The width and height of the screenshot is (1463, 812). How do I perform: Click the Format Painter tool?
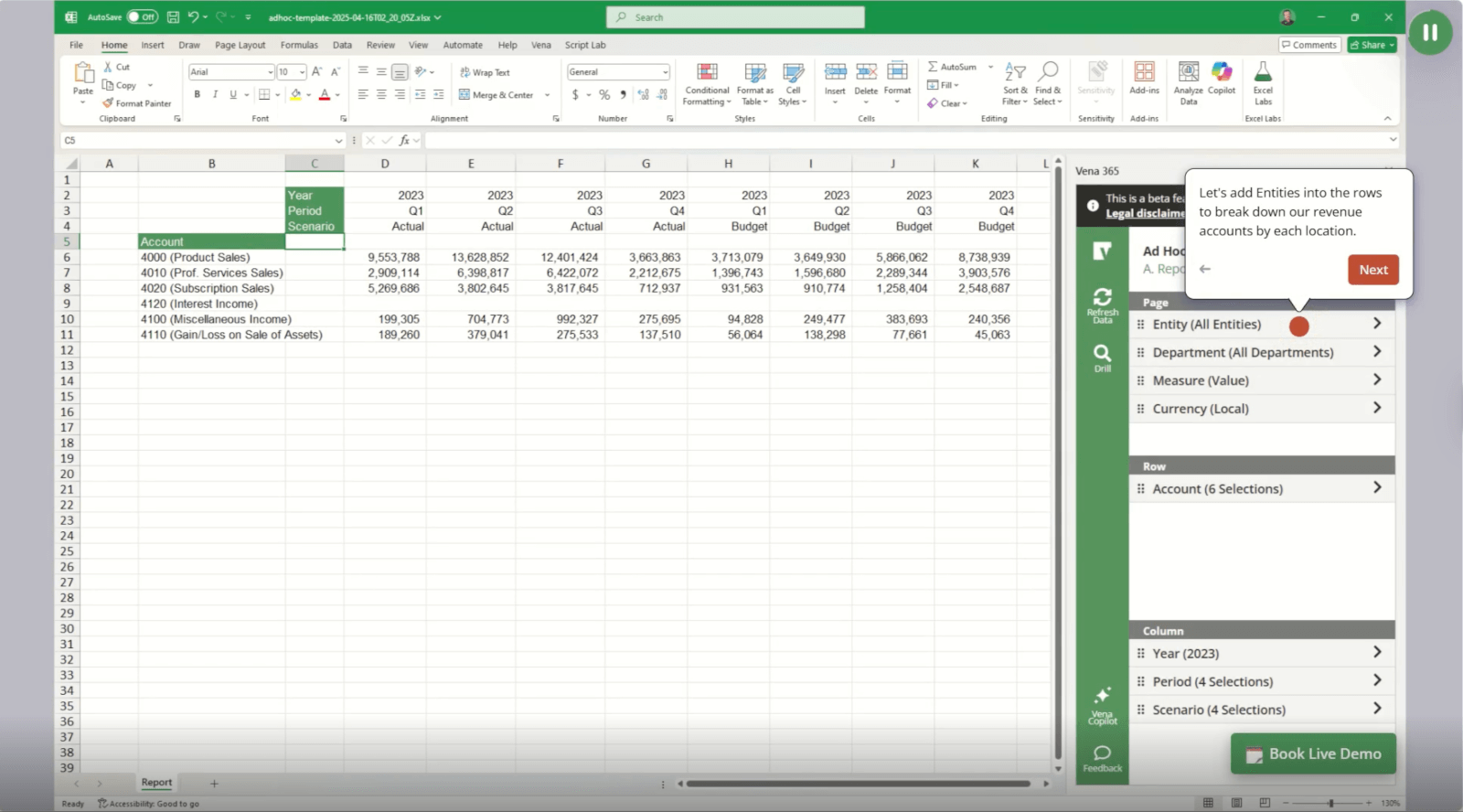137,103
